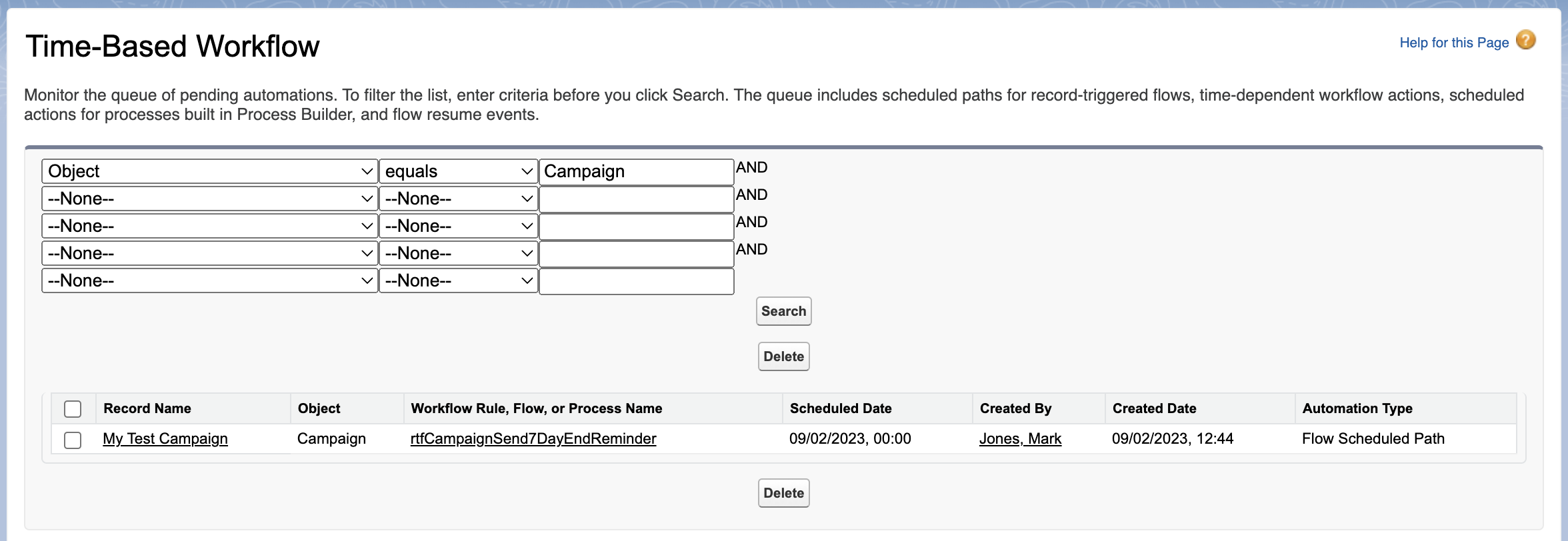Open the My Test Campaign record link
This screenshot has height=541, width=1568.
point(165,438)
